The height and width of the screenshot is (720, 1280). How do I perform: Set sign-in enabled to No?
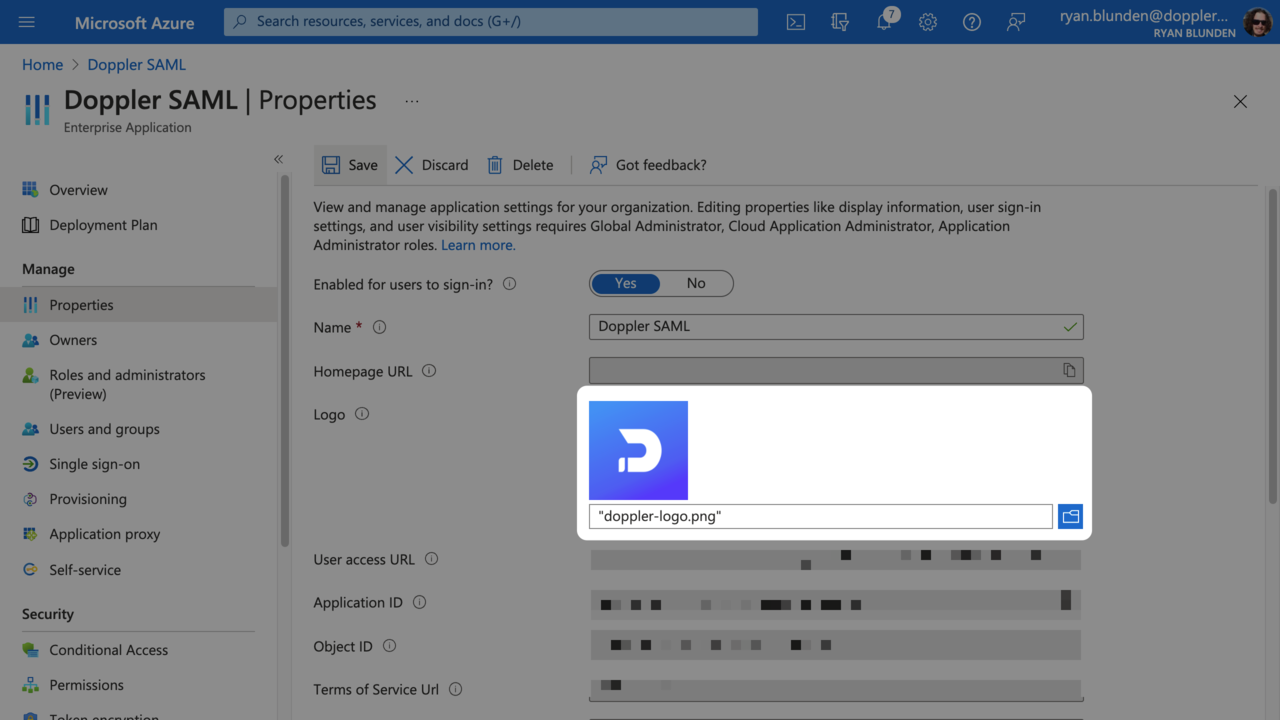[x=696, y=284]
